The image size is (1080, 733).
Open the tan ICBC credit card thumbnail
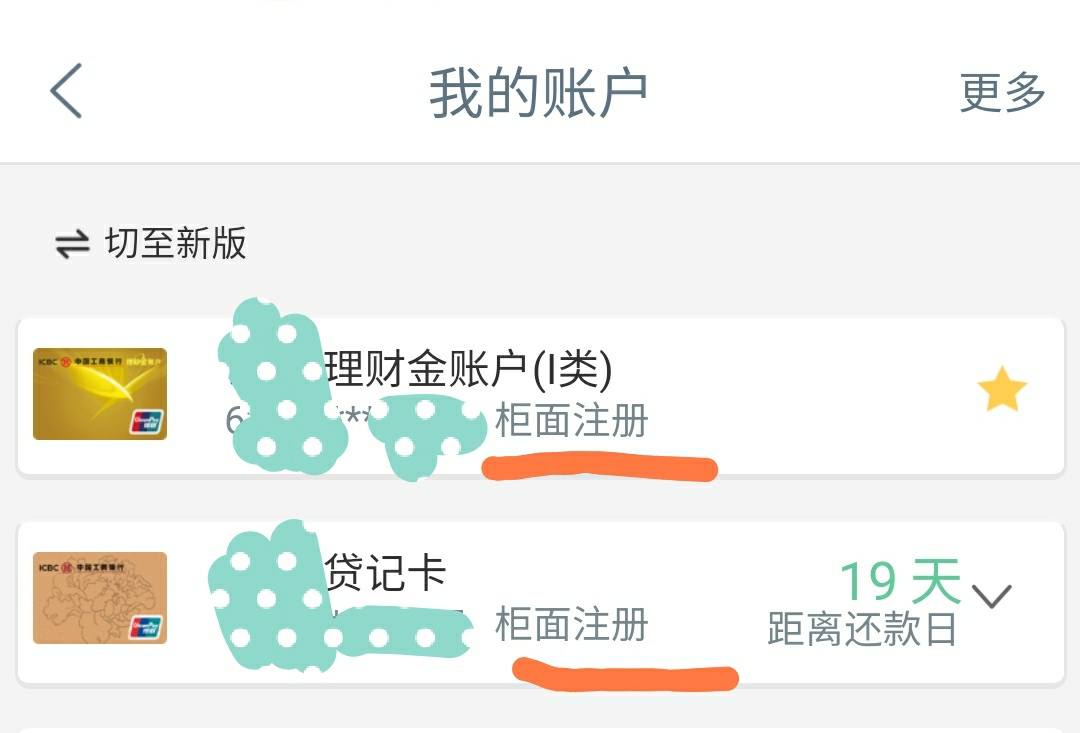click(100, 598)
